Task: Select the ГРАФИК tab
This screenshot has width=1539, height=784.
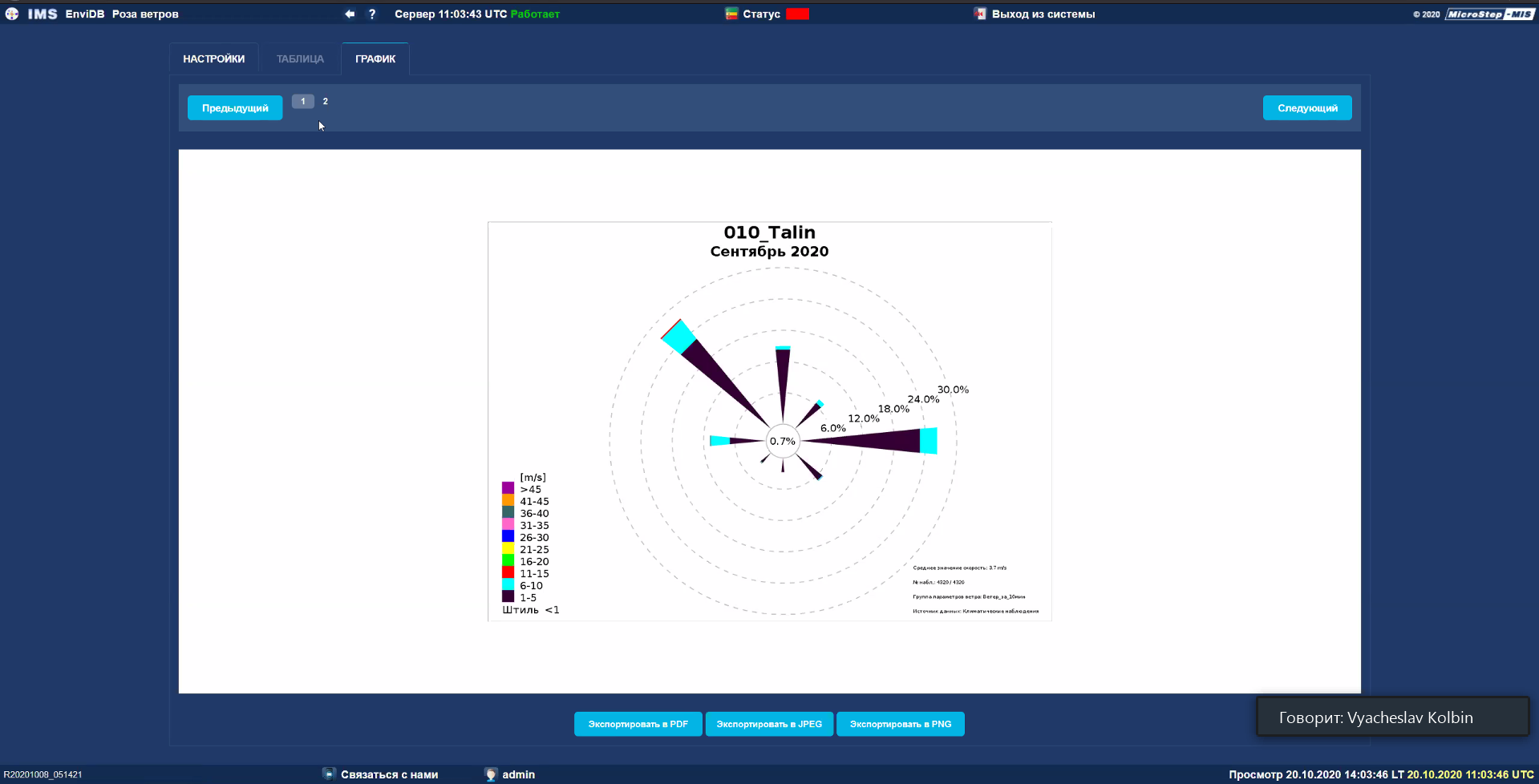Action: (x=375, y=59)
